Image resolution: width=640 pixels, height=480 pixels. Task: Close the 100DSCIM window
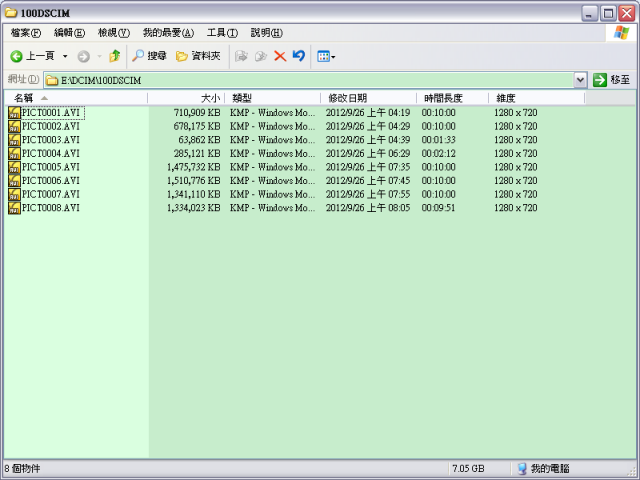(x=627, y=13)
